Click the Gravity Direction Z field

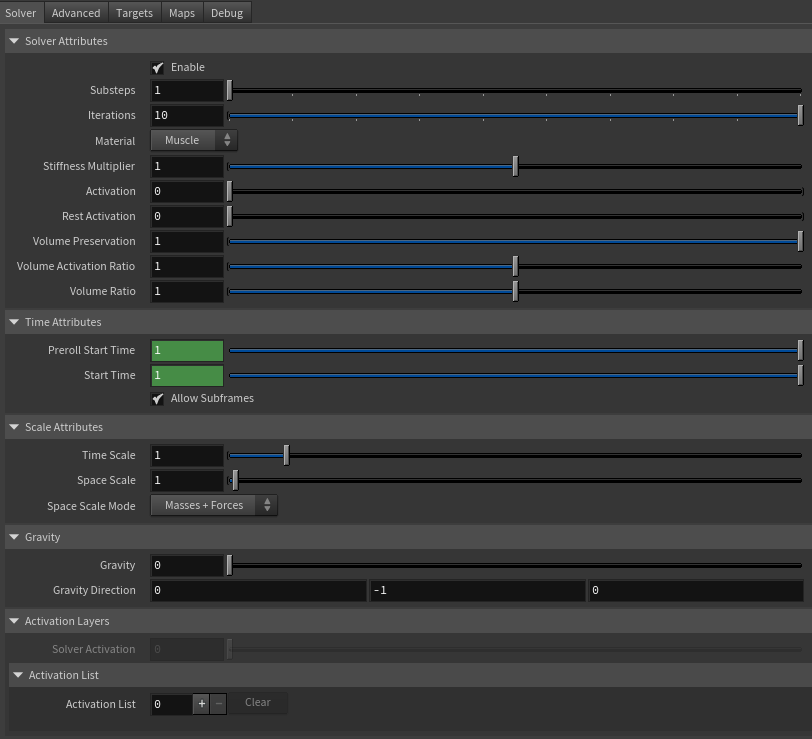pos(696,590)
